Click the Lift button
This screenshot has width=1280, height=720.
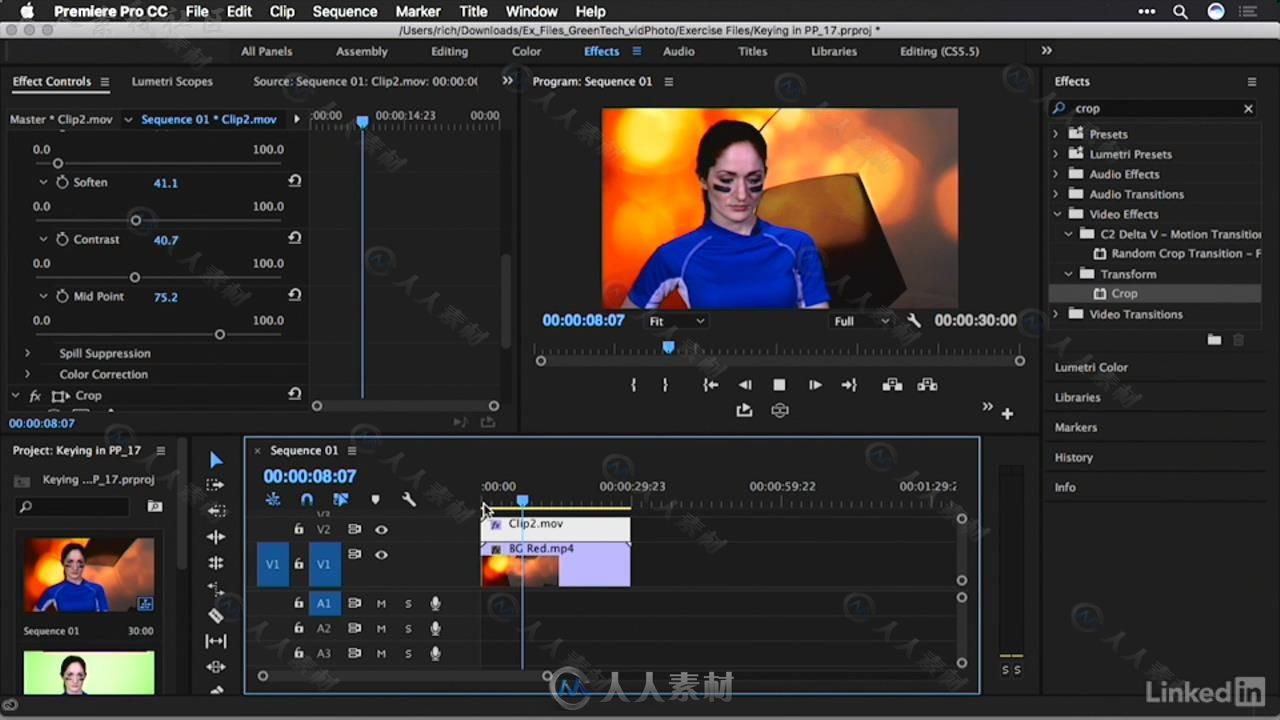[x=892, y=385]
